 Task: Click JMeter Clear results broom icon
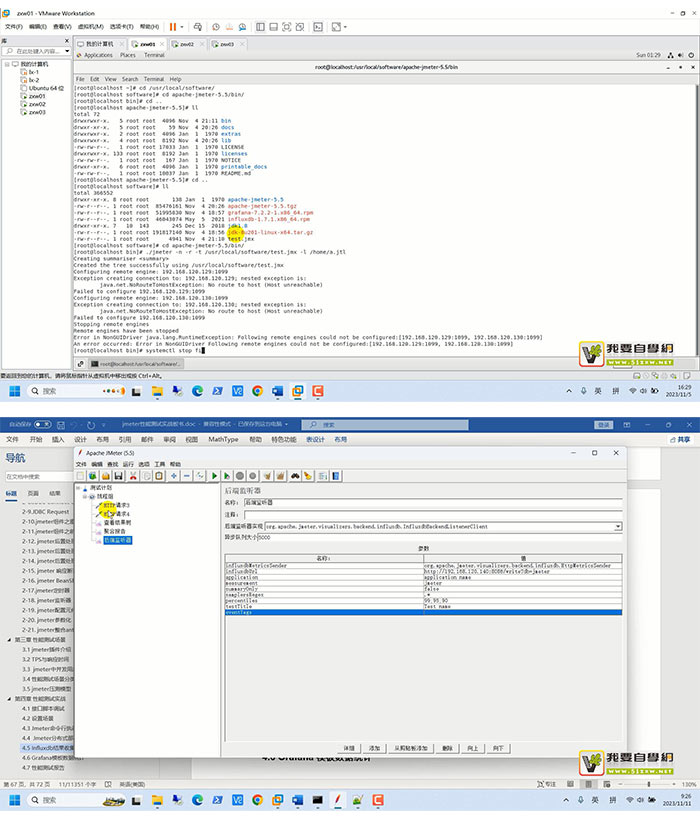pos(268,476)
